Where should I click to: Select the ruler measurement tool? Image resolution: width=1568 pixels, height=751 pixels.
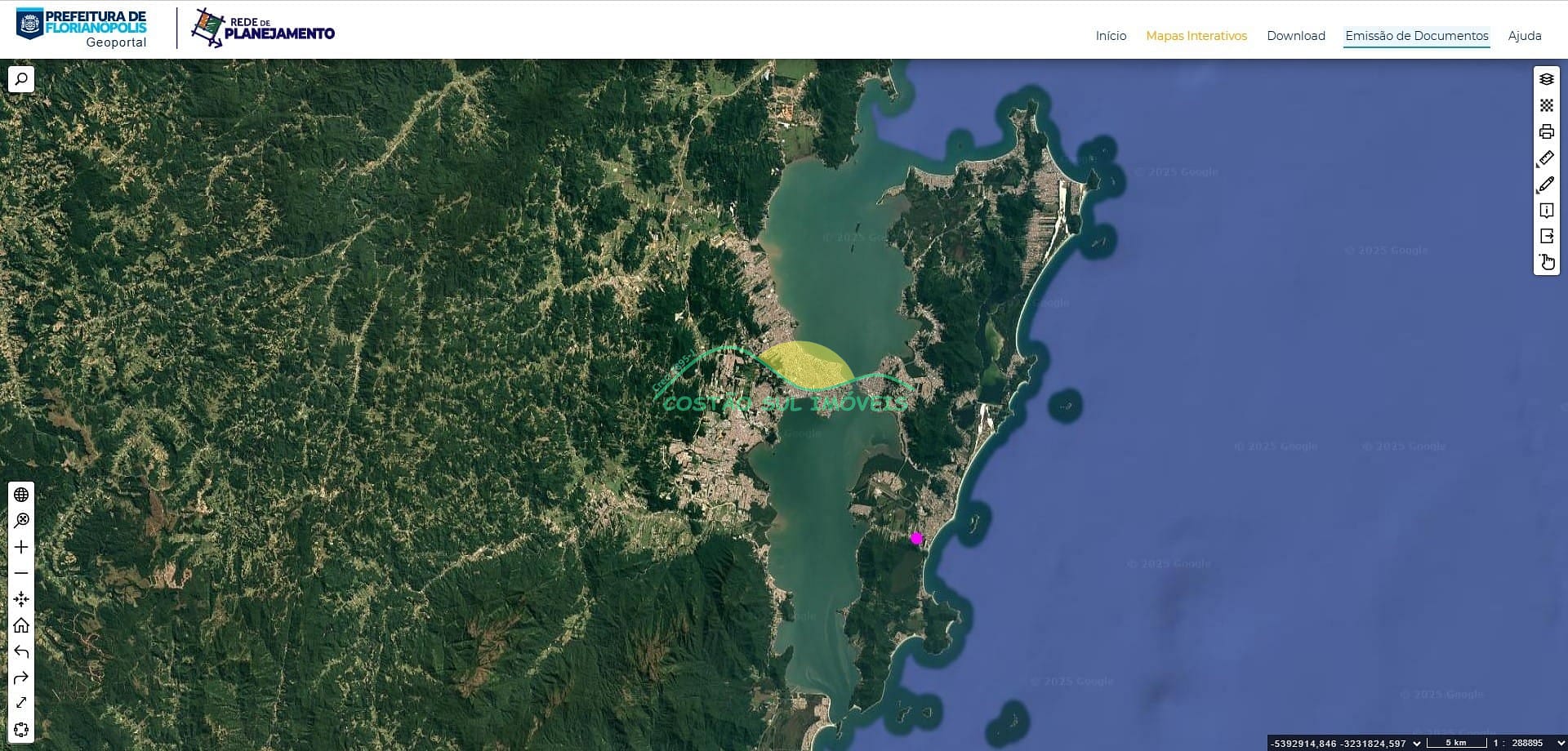tap(1546, 158)
